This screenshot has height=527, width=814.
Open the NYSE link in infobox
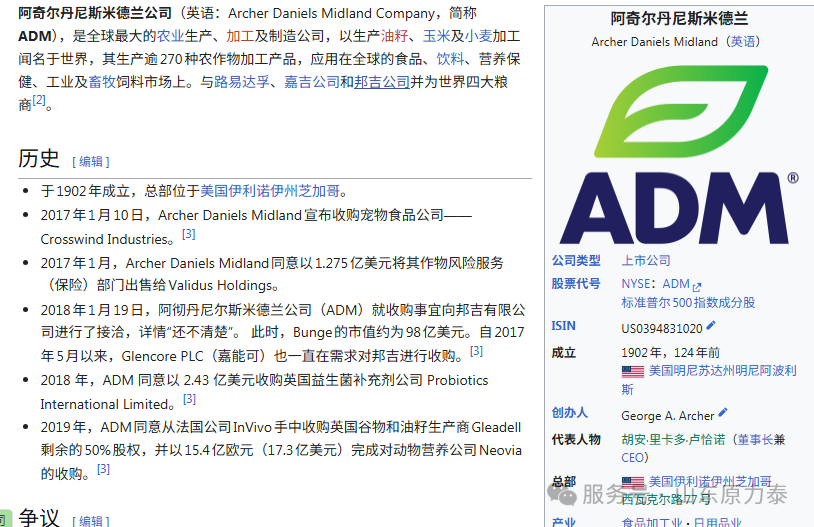tap(635, 284)
